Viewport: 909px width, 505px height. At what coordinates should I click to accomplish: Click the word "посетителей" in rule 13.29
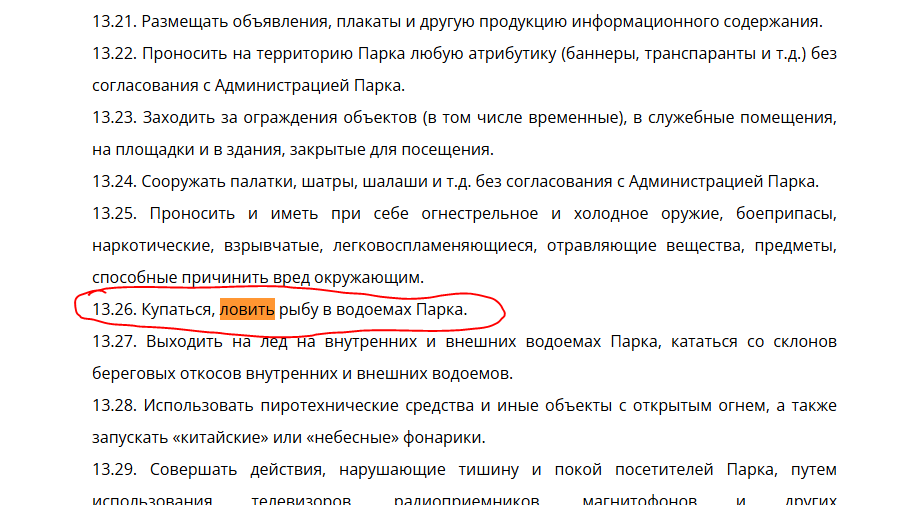pos(664,470)
